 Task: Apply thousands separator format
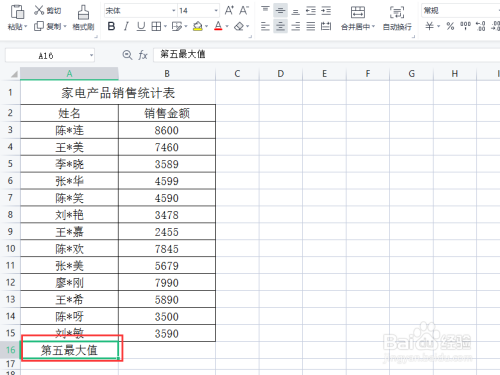(x=465, y=26)
